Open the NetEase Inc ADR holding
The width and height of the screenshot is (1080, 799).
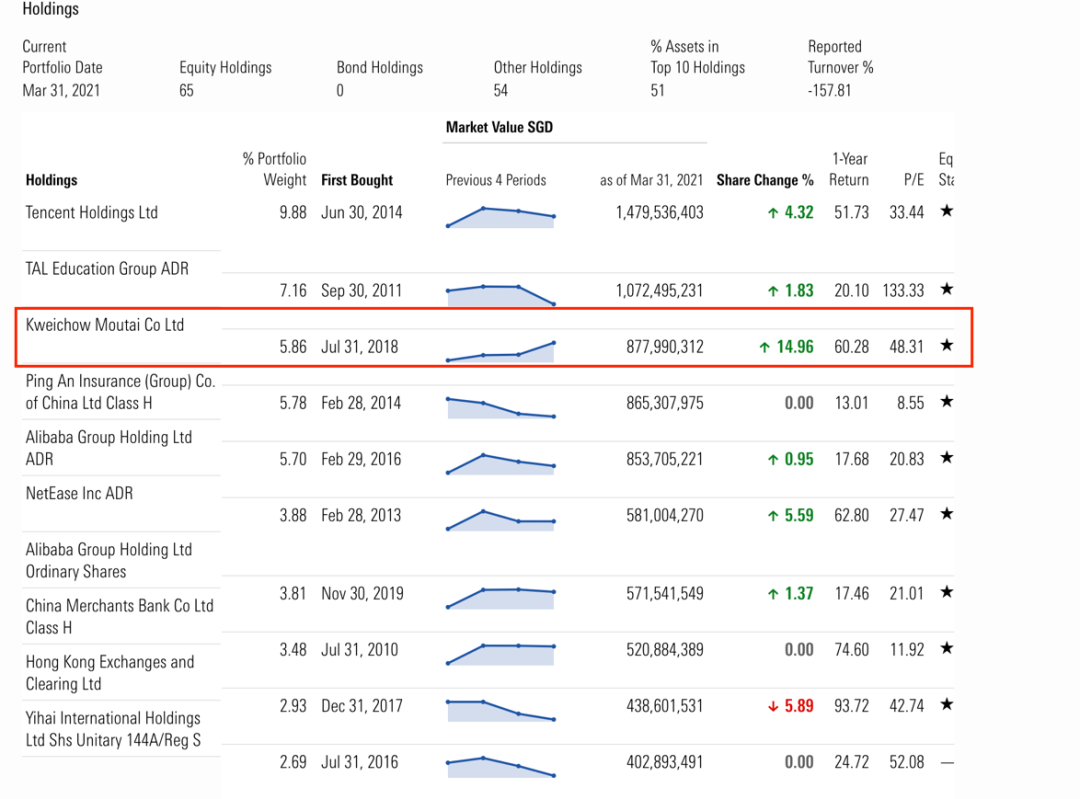coord(79,493)
